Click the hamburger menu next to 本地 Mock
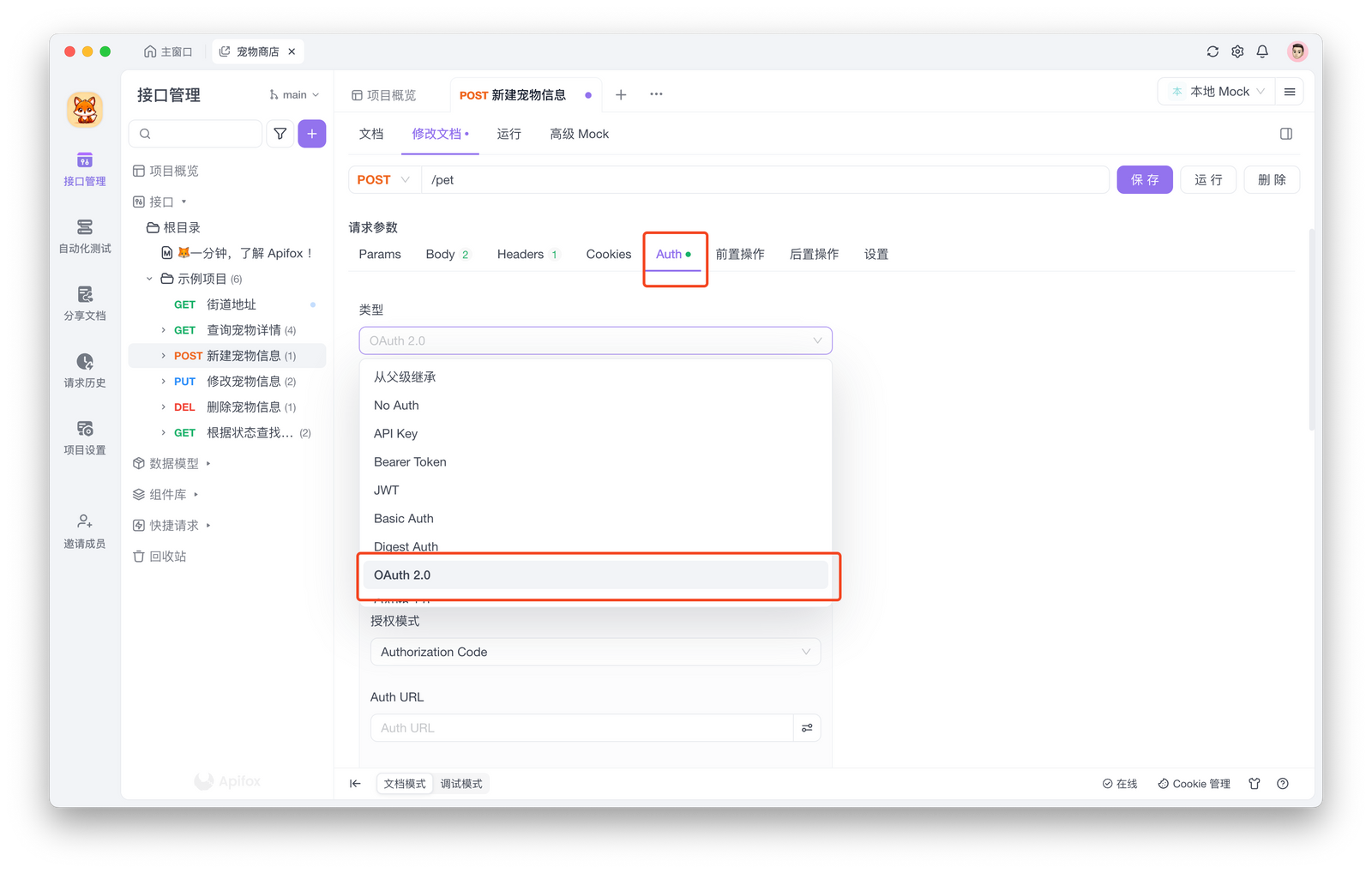Screen dimensions: 1372x873 [1290, 92]
